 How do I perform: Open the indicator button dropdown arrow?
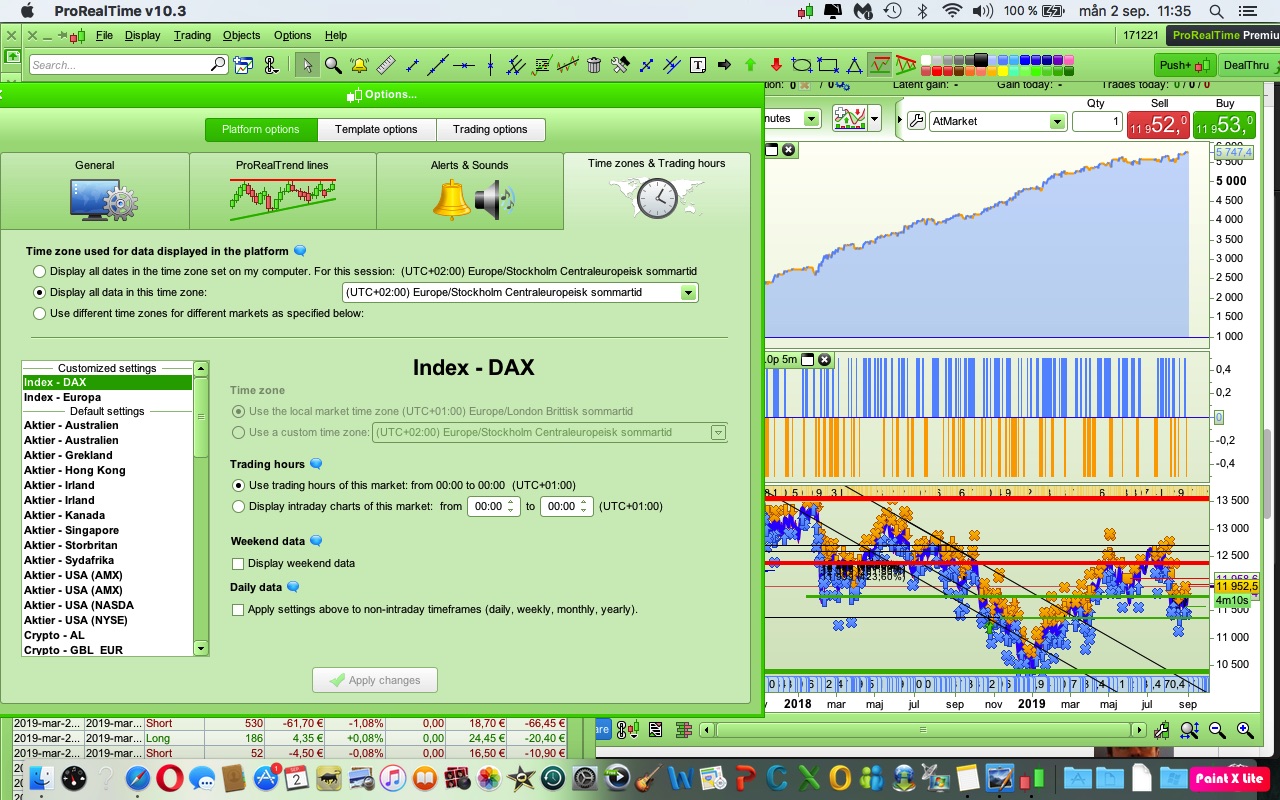tap(875, 119)
